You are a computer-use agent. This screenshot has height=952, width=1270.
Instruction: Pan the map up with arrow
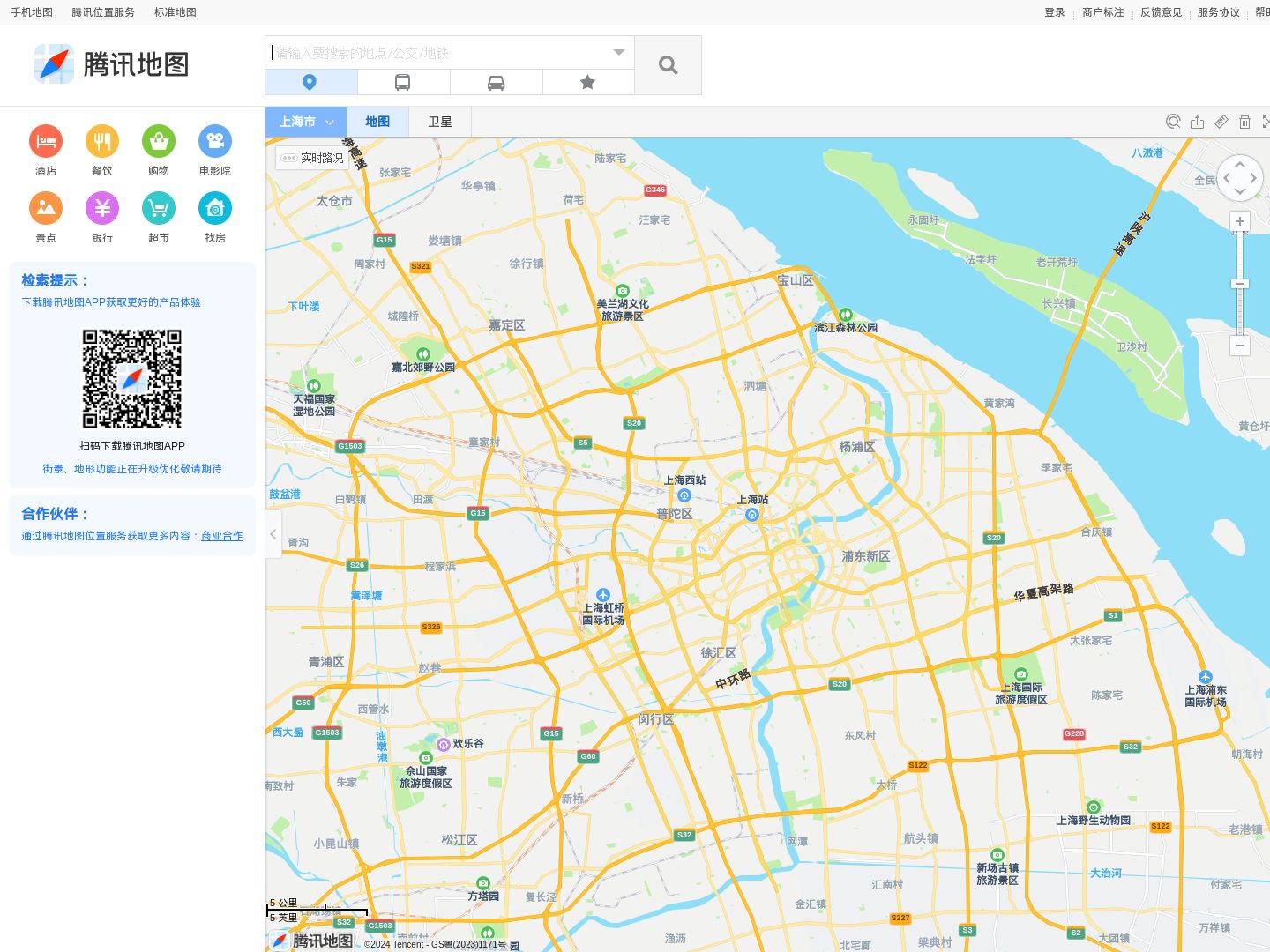[1240, 164]
